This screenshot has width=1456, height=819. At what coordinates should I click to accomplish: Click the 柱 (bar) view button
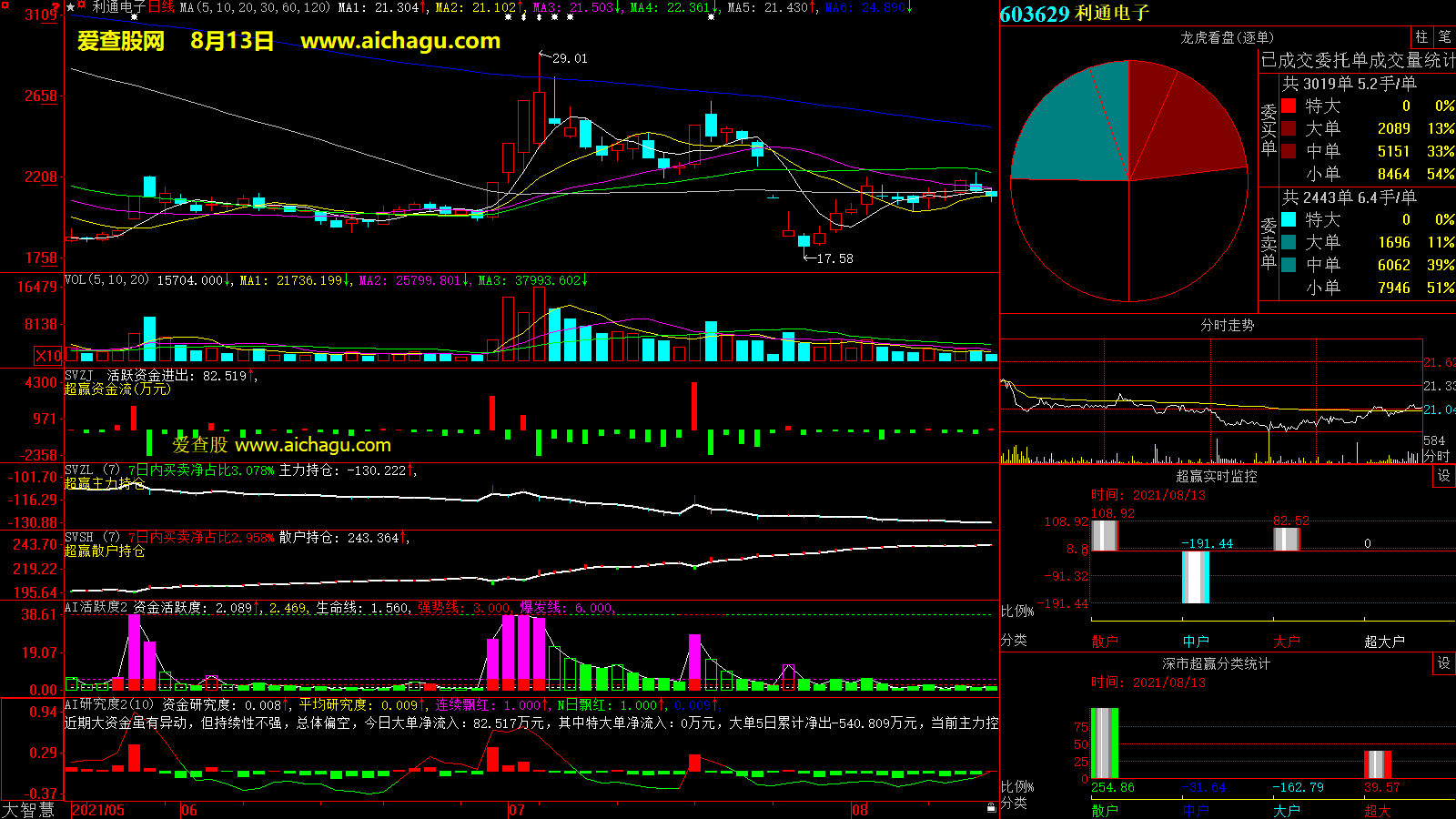coord(1421,37)
